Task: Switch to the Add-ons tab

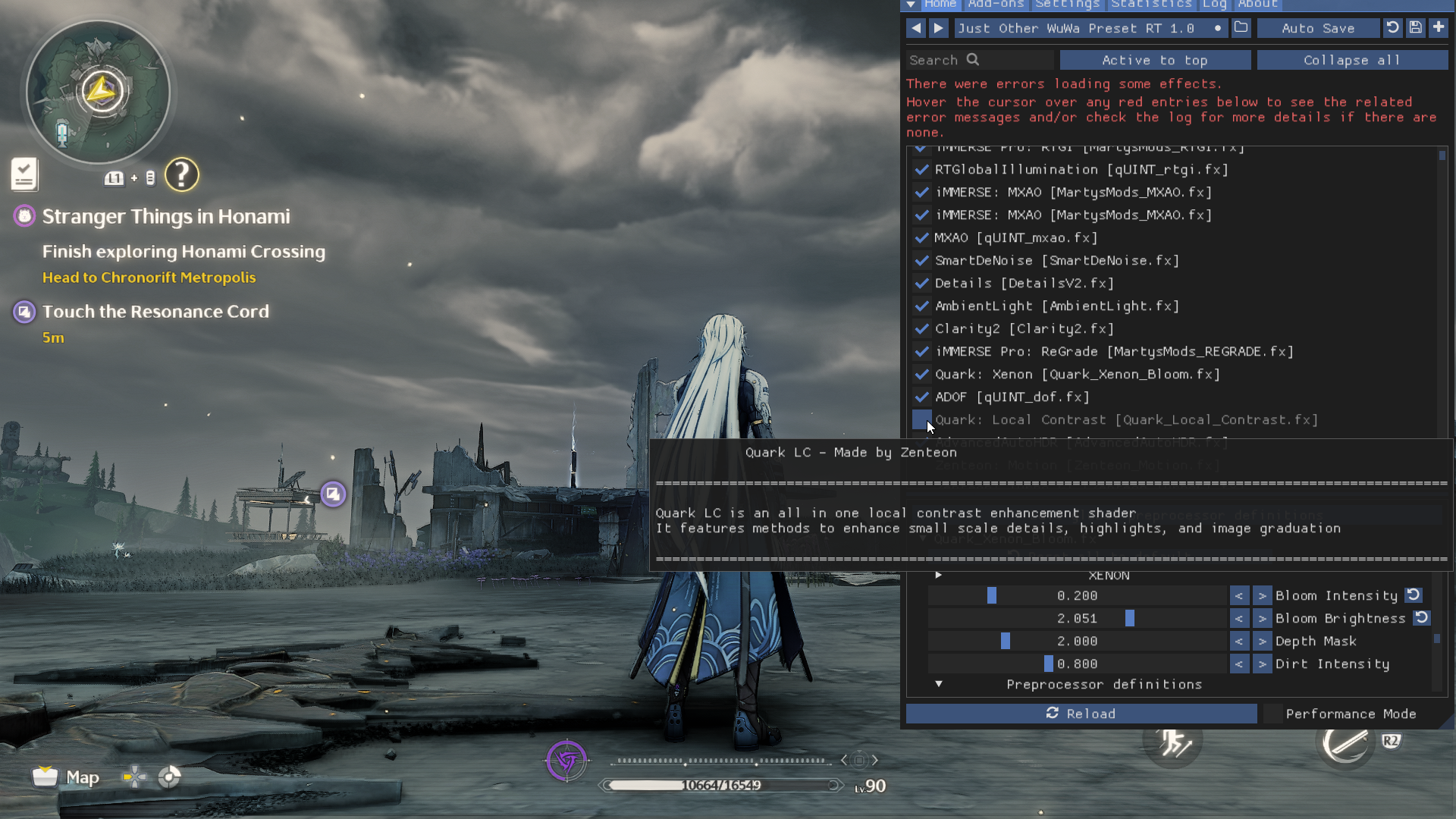Action: pos(996,5)
